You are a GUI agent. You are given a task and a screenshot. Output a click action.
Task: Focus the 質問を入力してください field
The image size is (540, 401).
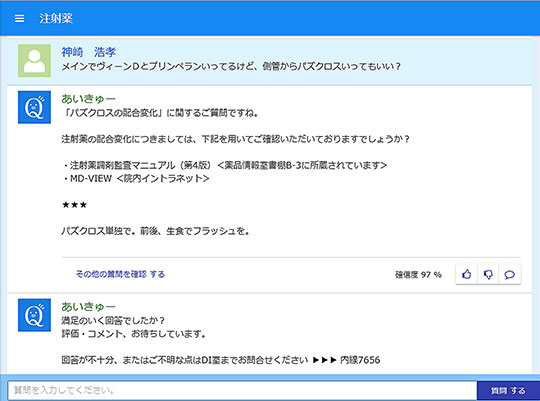(242, 391)
